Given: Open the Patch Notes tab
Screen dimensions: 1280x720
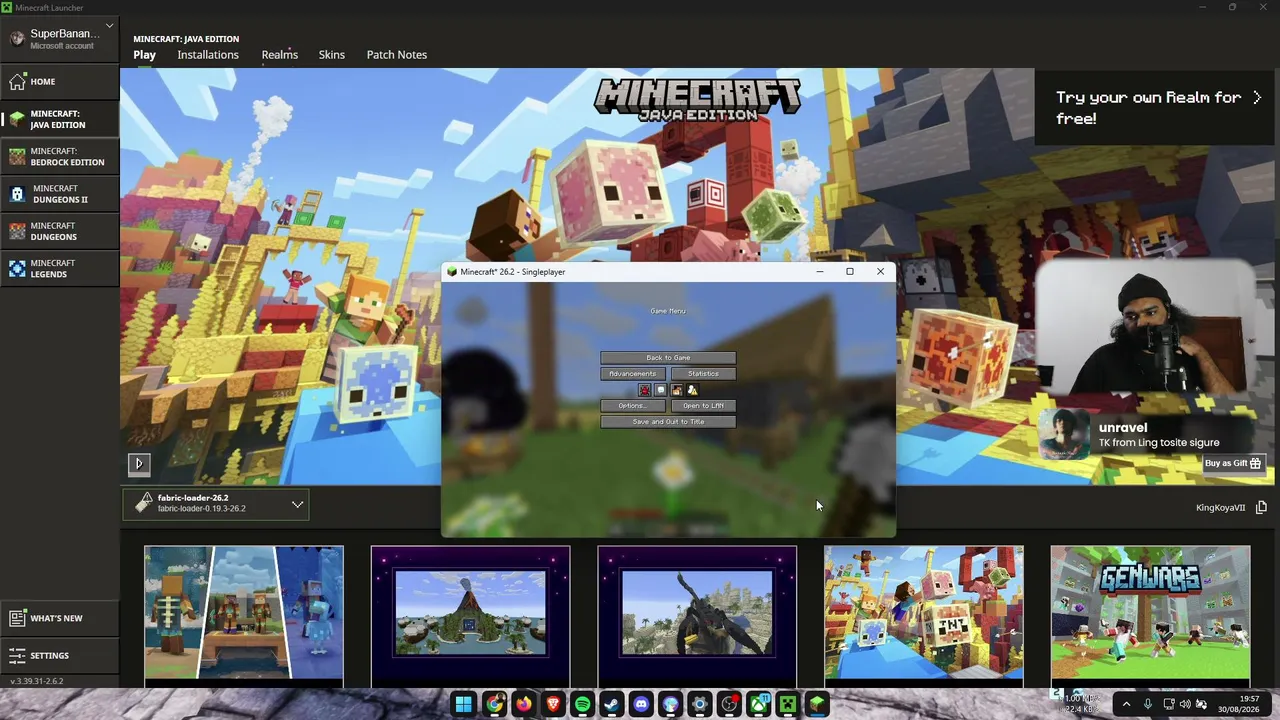Looking at the screenshot, I should [397, 55].
